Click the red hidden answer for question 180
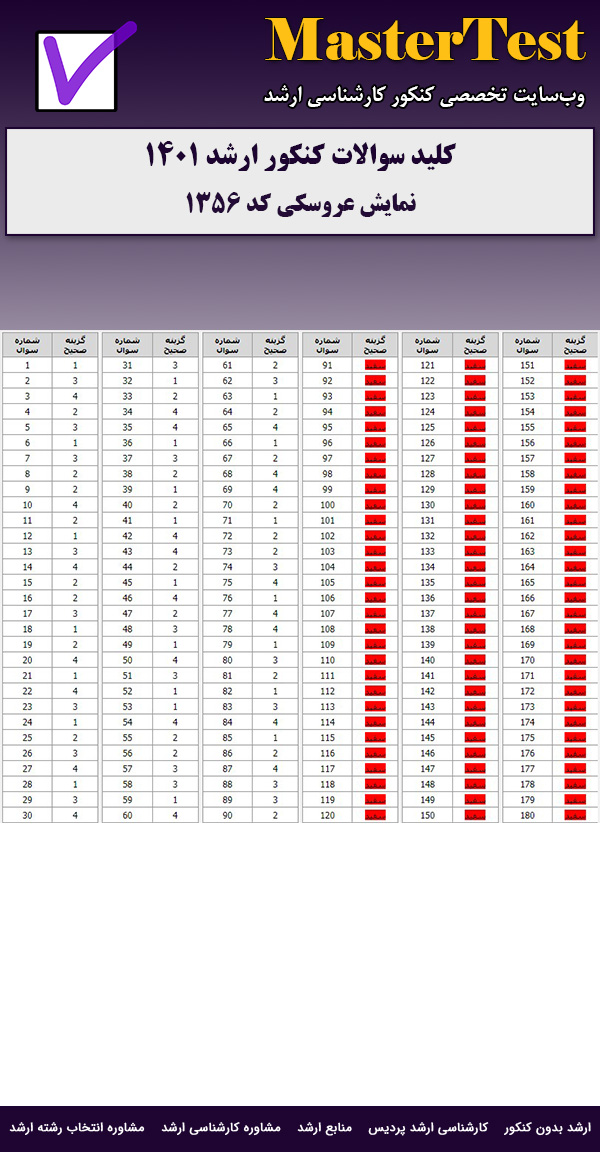The image size is (600, 1152). pyautogui.click(x=575, y=815)
